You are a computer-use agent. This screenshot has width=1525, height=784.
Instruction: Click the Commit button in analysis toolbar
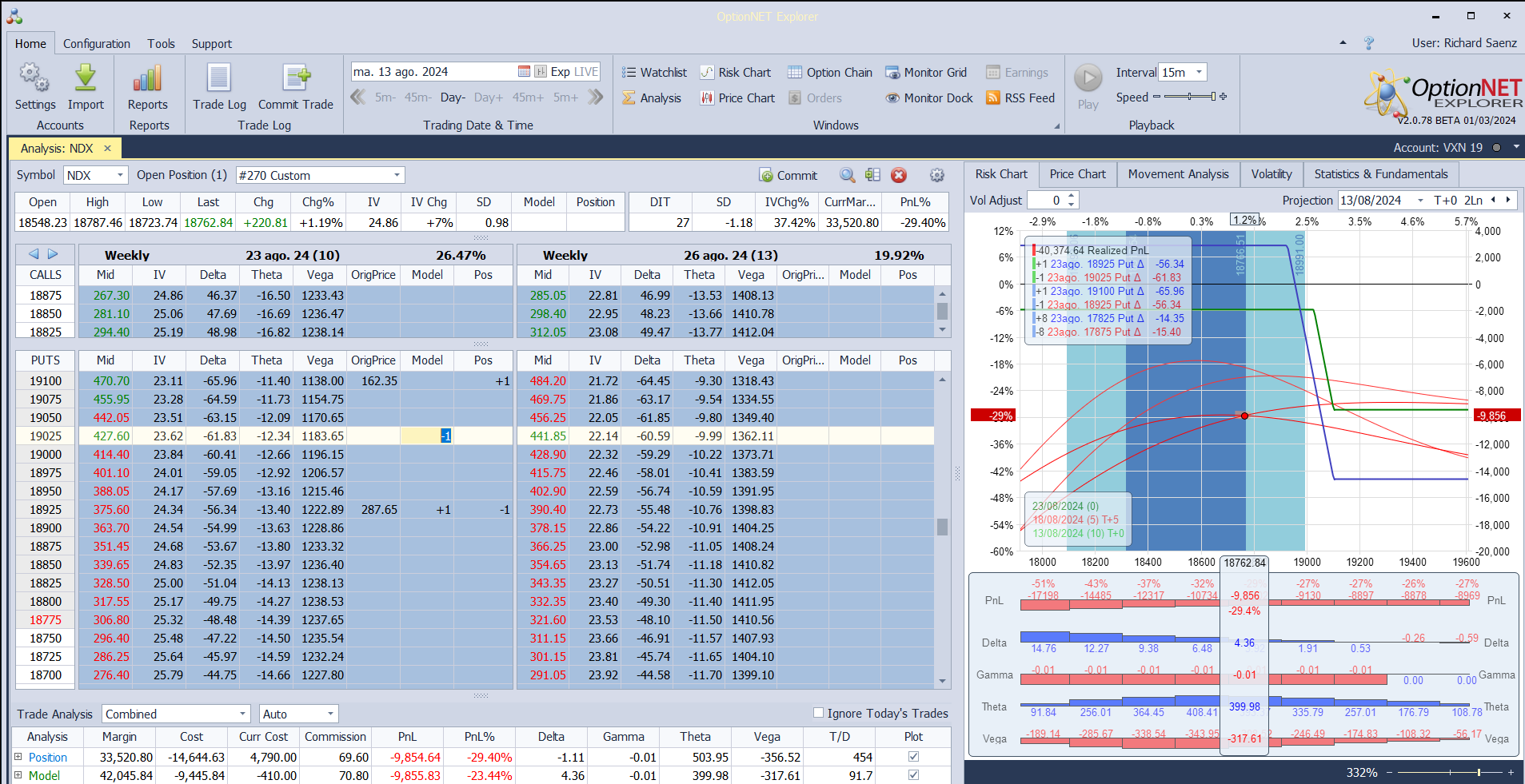click(788, 175)
